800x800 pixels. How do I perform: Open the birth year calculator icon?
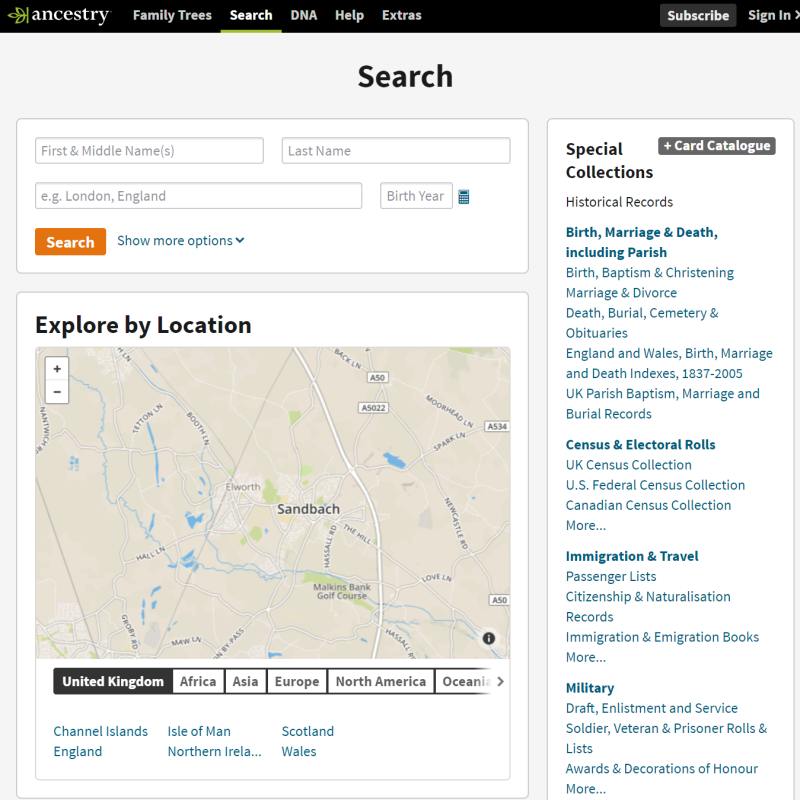463,196
